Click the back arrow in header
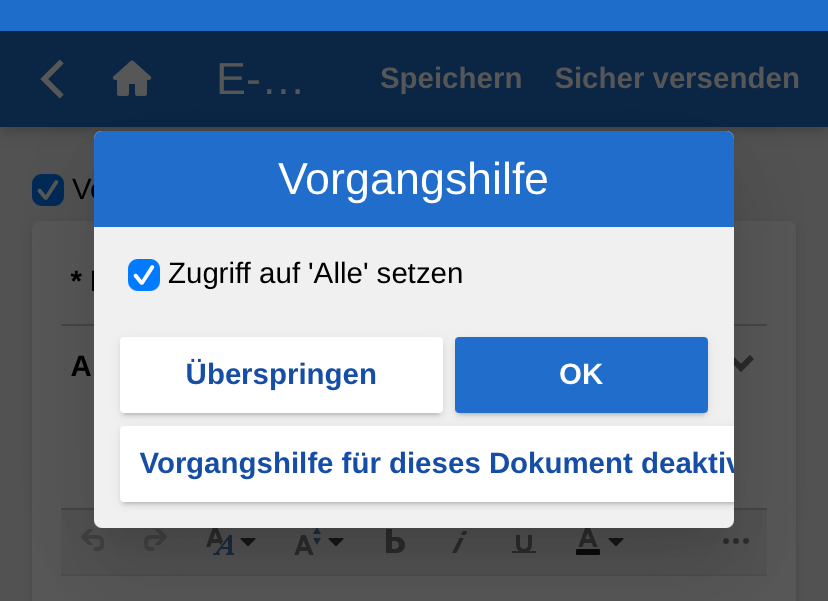Image resolution: width=828 pixels, height=601 pixels. coord(53,79)
